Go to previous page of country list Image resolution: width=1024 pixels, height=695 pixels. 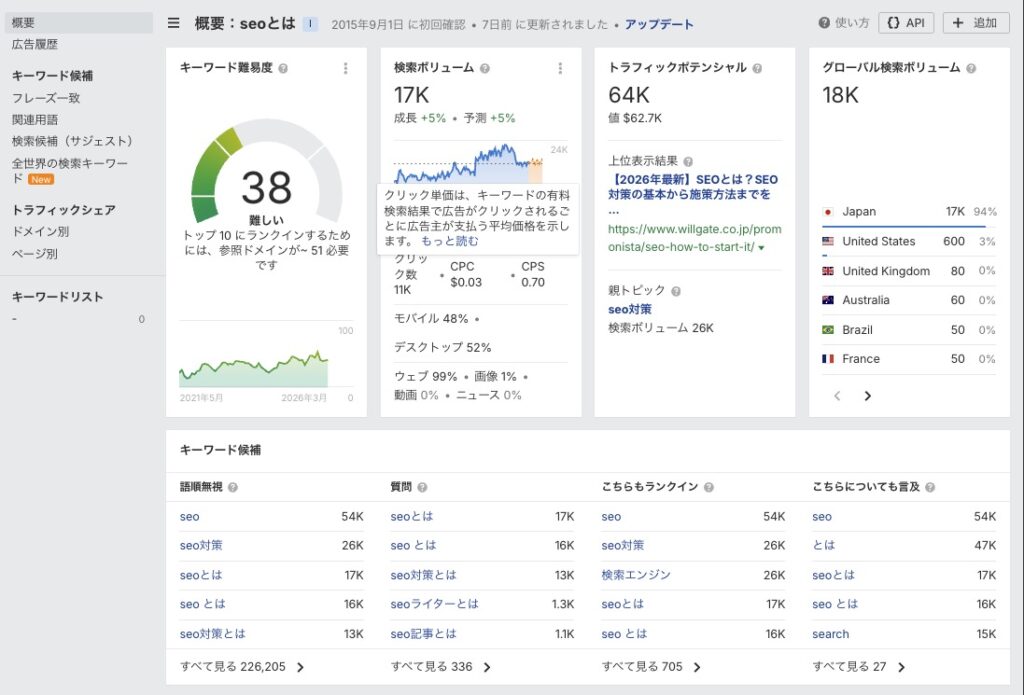click(838, 396)
